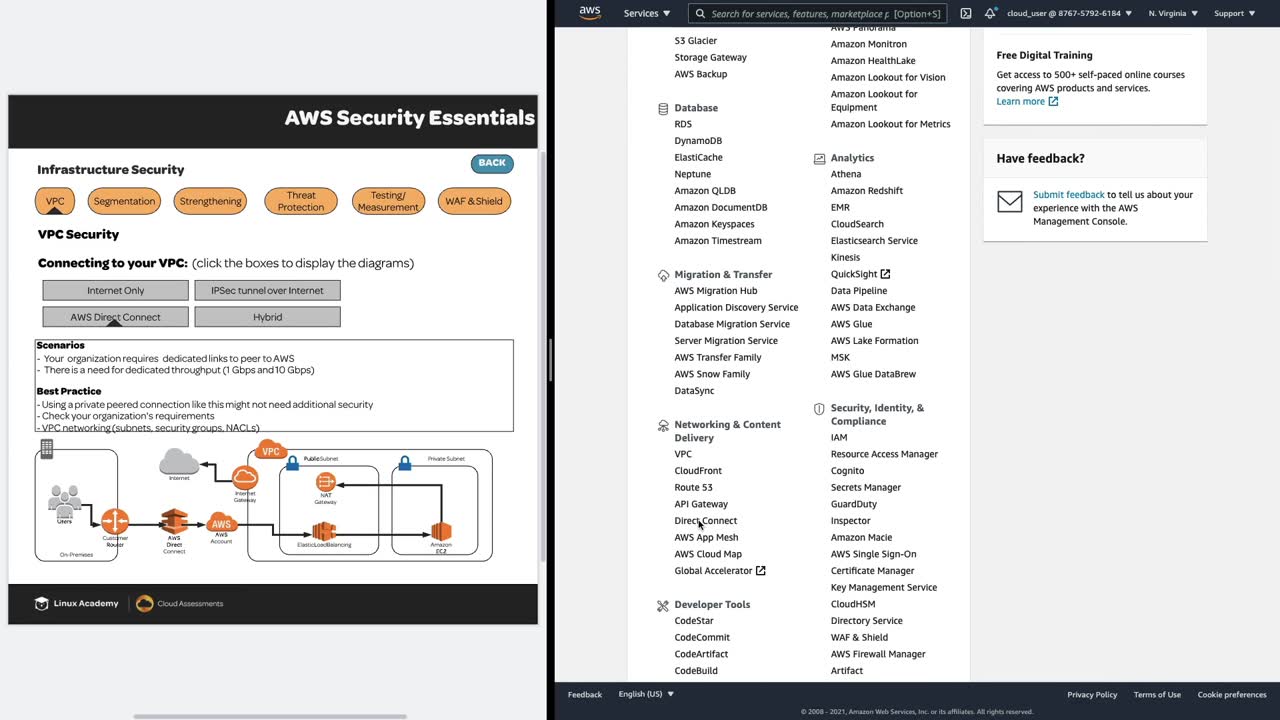Viewport: 1280px width, 720px height.
Task: Click the Database category icon
Action: coord(663,108)
